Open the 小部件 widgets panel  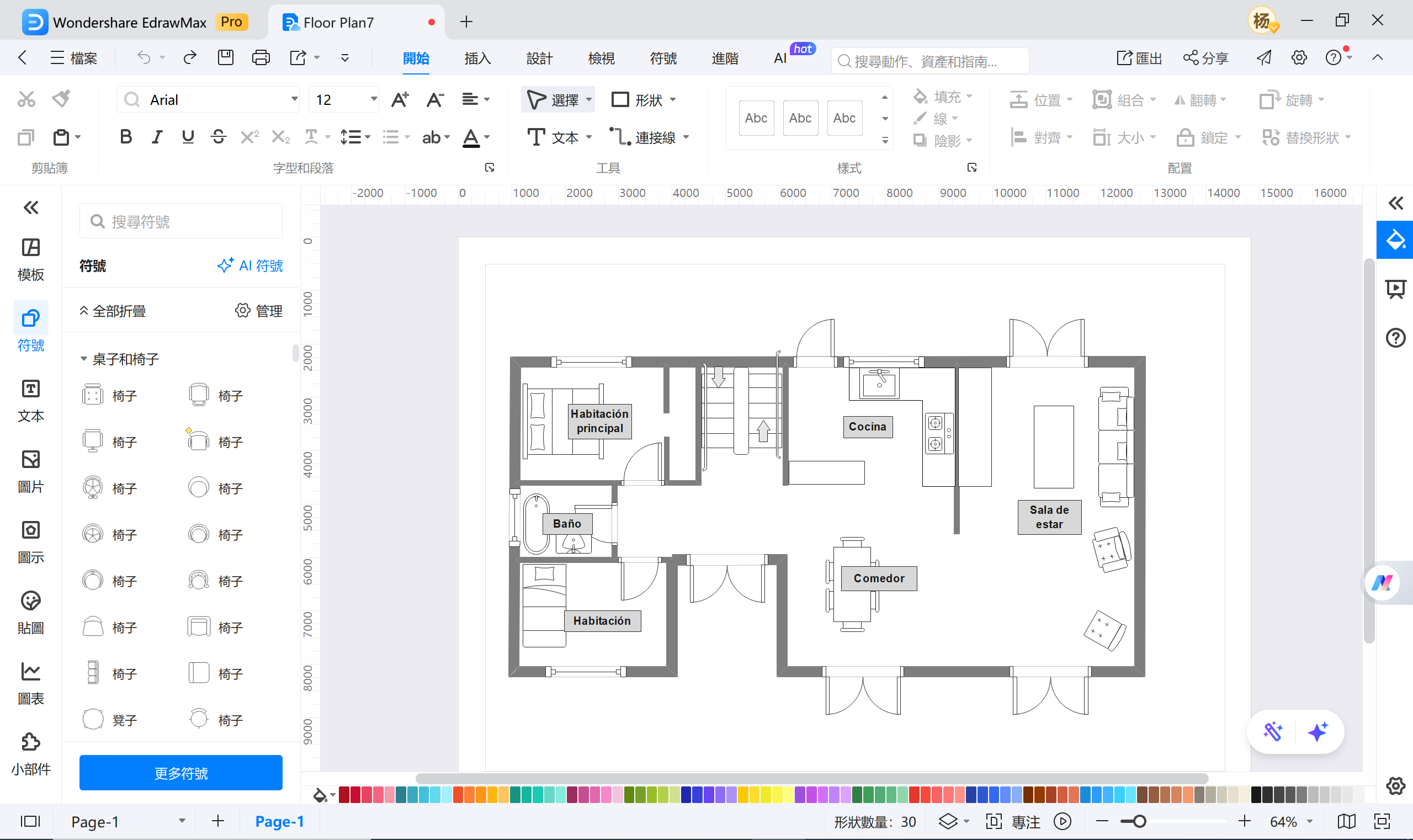[x=31, y=753]
